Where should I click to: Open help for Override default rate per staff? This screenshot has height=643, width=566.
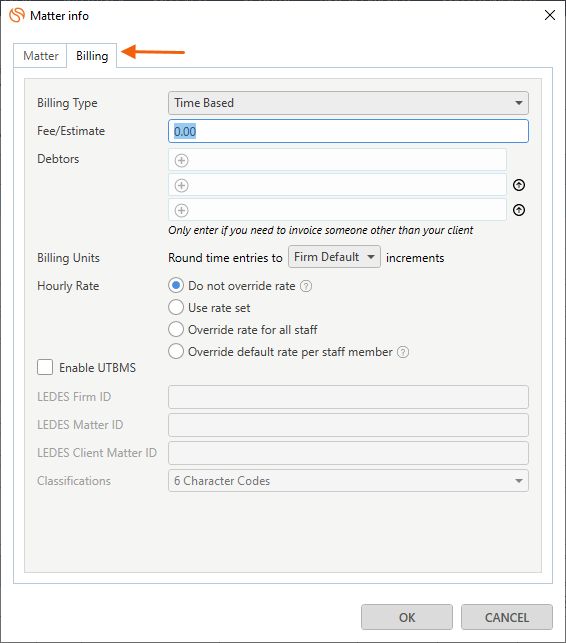[403, 352]
